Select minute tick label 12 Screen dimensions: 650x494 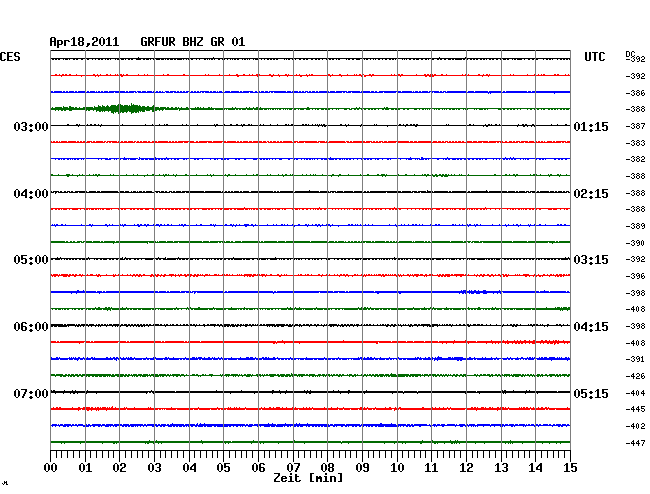466,468
